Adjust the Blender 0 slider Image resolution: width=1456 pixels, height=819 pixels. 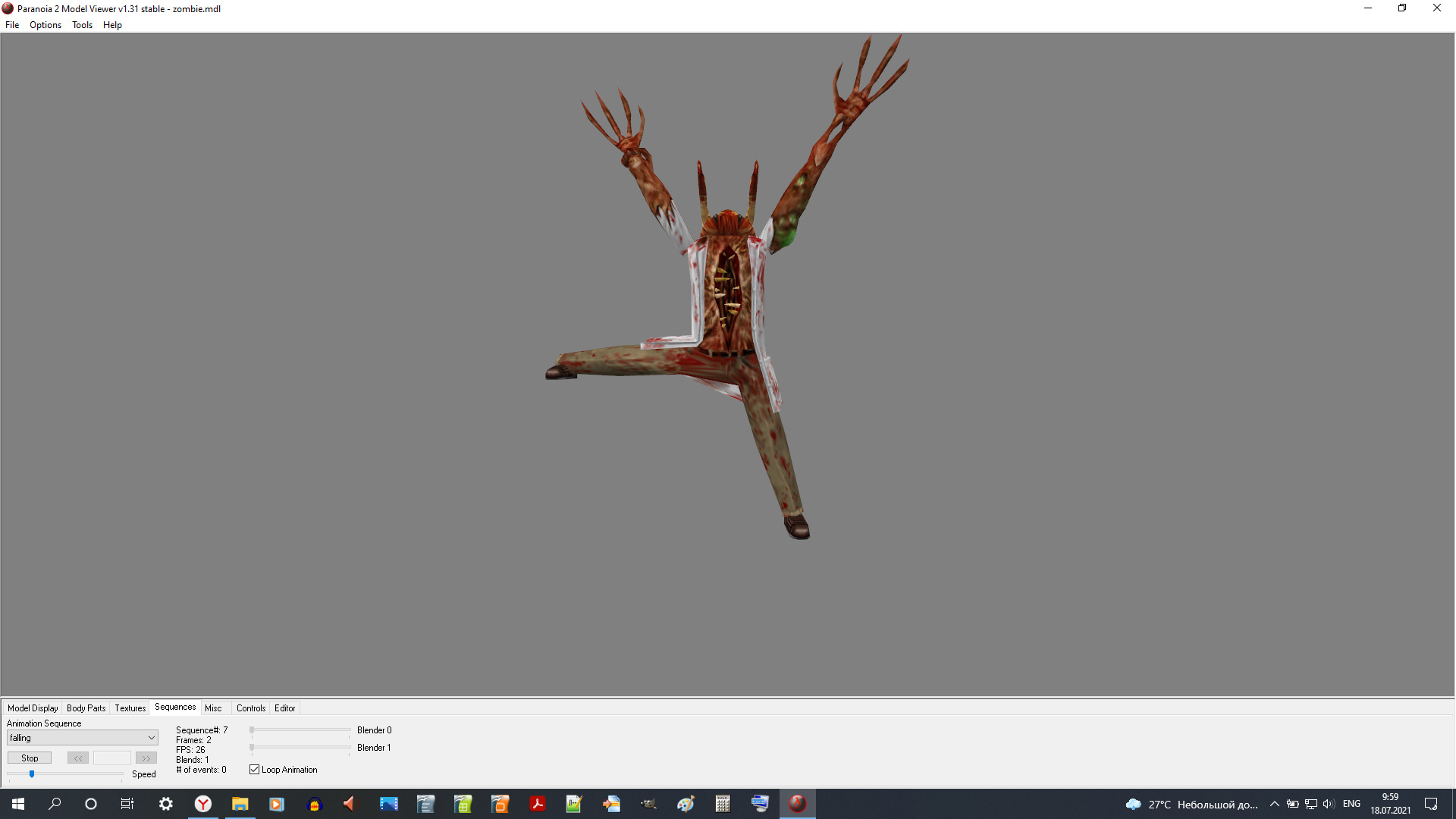click(x=300, y=730)
